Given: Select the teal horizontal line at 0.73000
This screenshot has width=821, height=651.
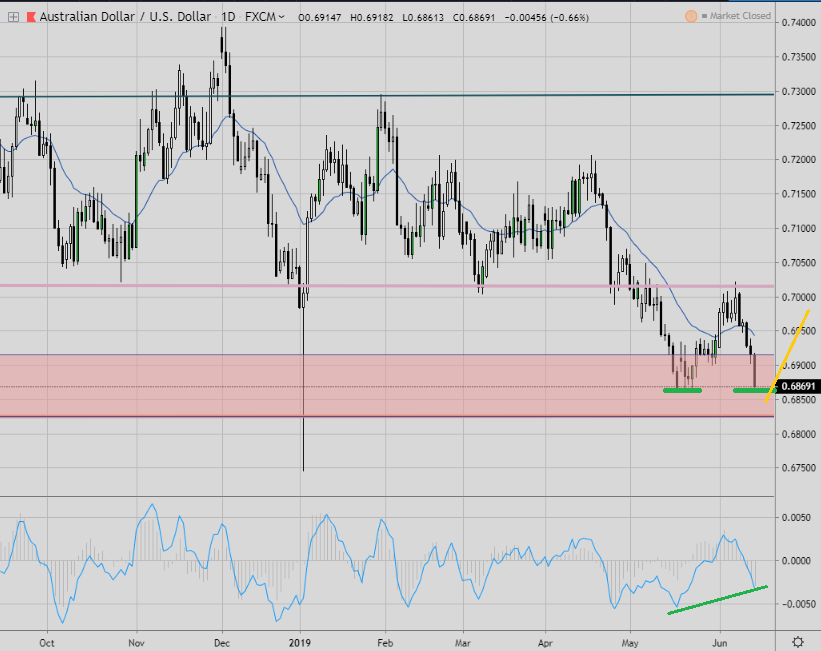Looking at the screenshot, I should tap(387, 95).
